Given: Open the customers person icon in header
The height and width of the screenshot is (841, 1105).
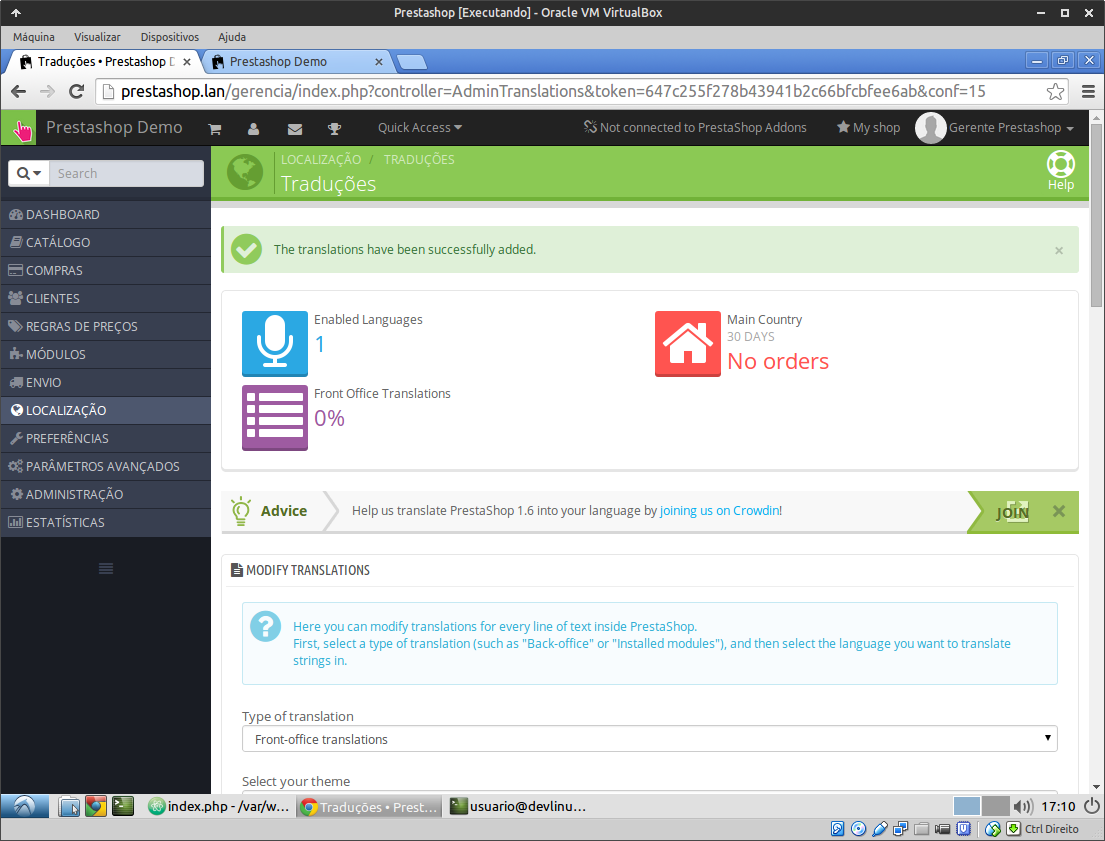Looking at the screenshot, I should [254, 129].
